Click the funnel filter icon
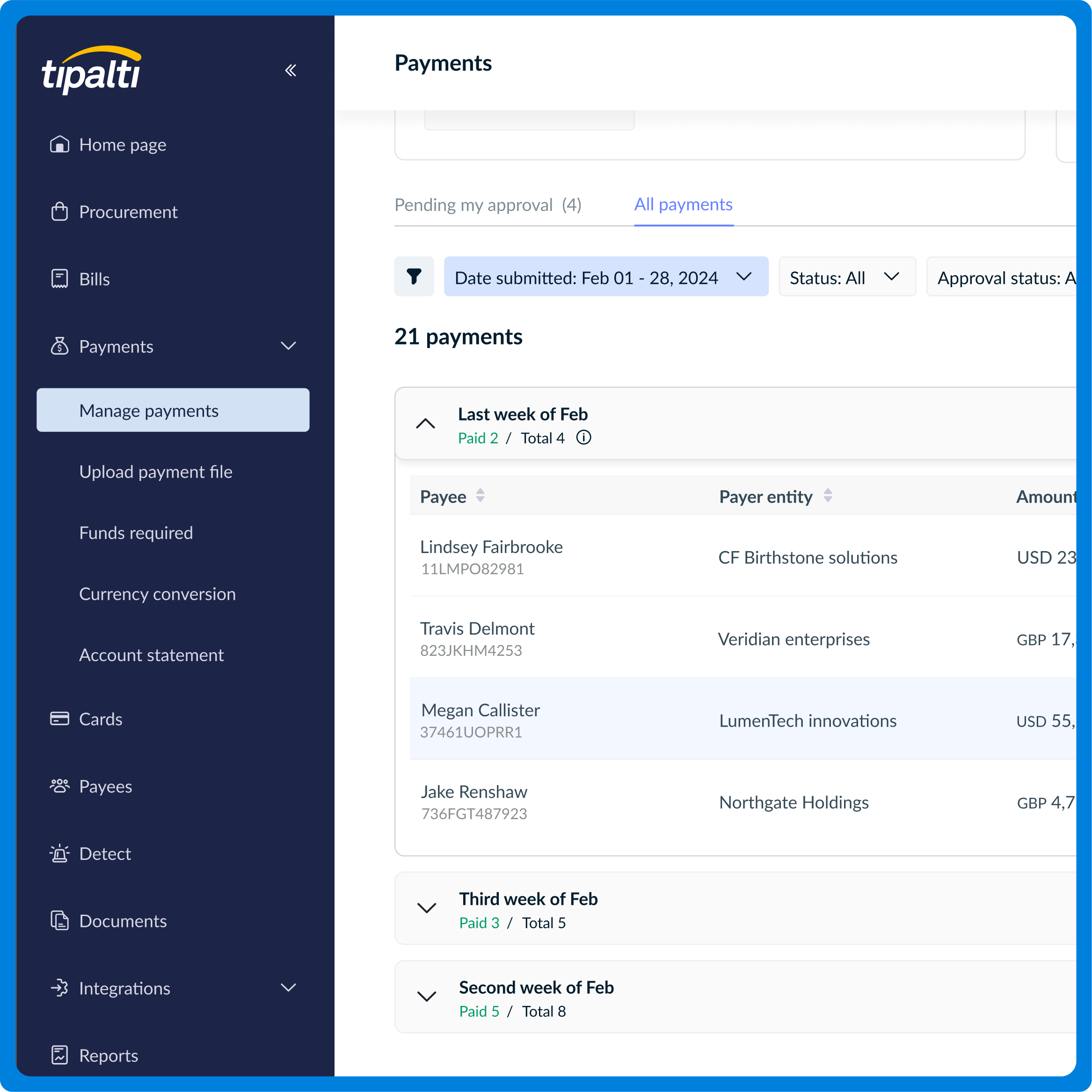Viewport: 1092px width, 1092px height. click(414, 277)
